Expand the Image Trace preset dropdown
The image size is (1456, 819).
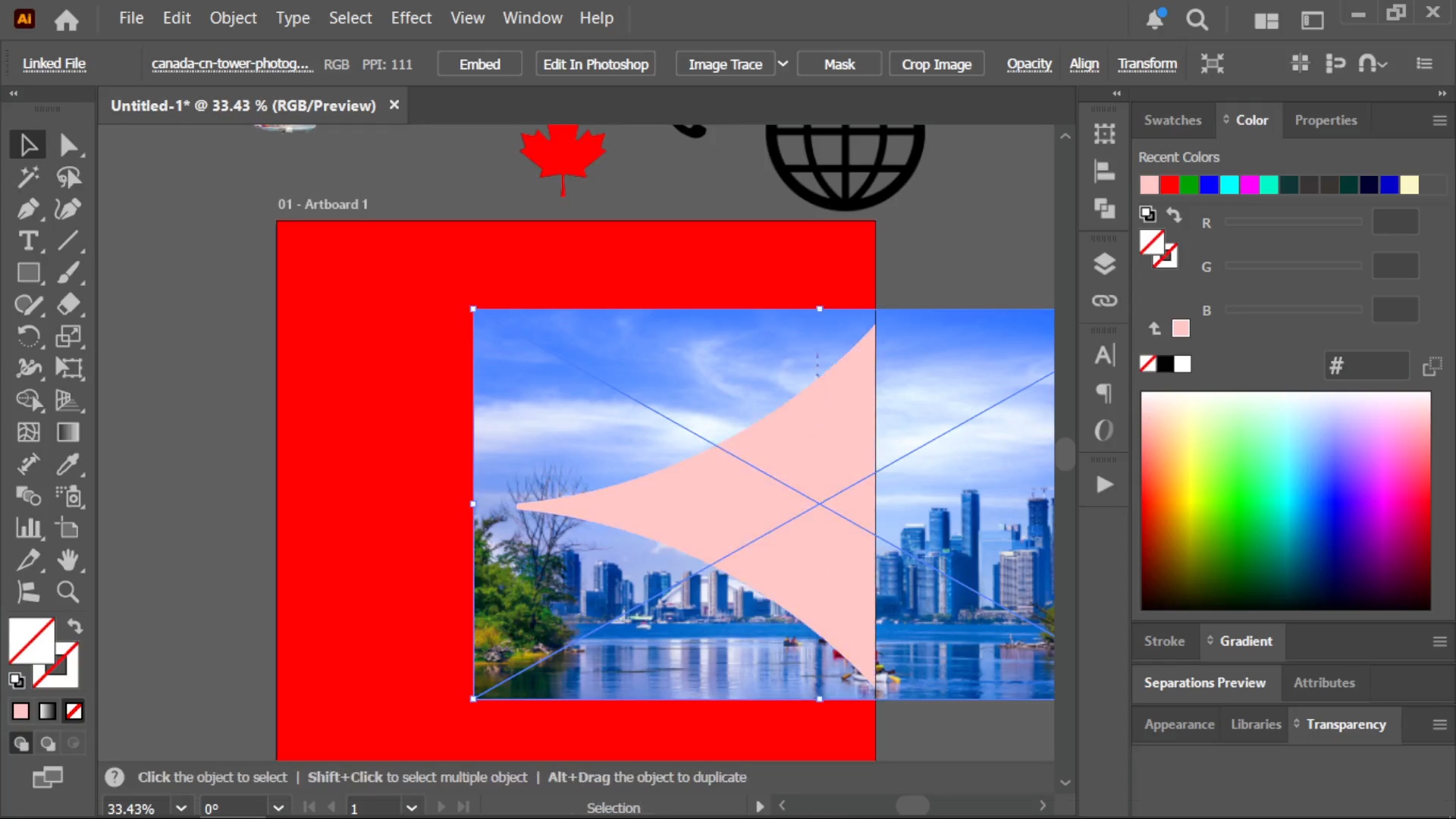point(783,64)
